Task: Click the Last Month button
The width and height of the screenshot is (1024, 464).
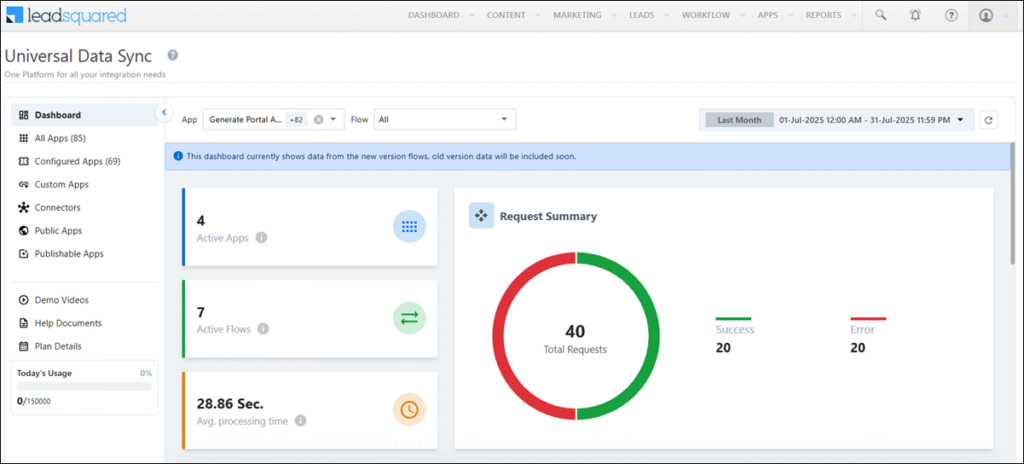Action: pos(739,120)
